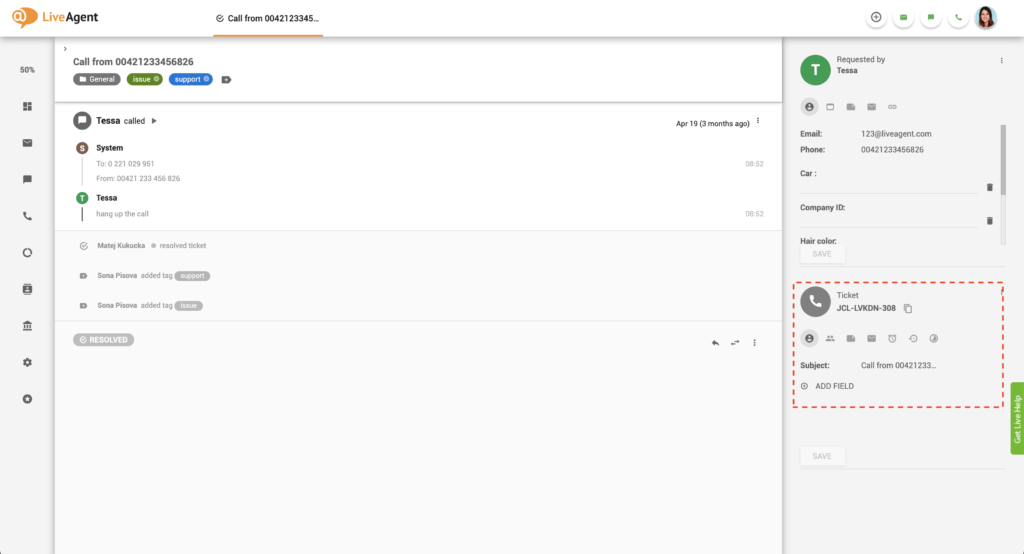Click the reply arrow icon
This screenshot has height=554, width=1024.
(x=715, y=343)
